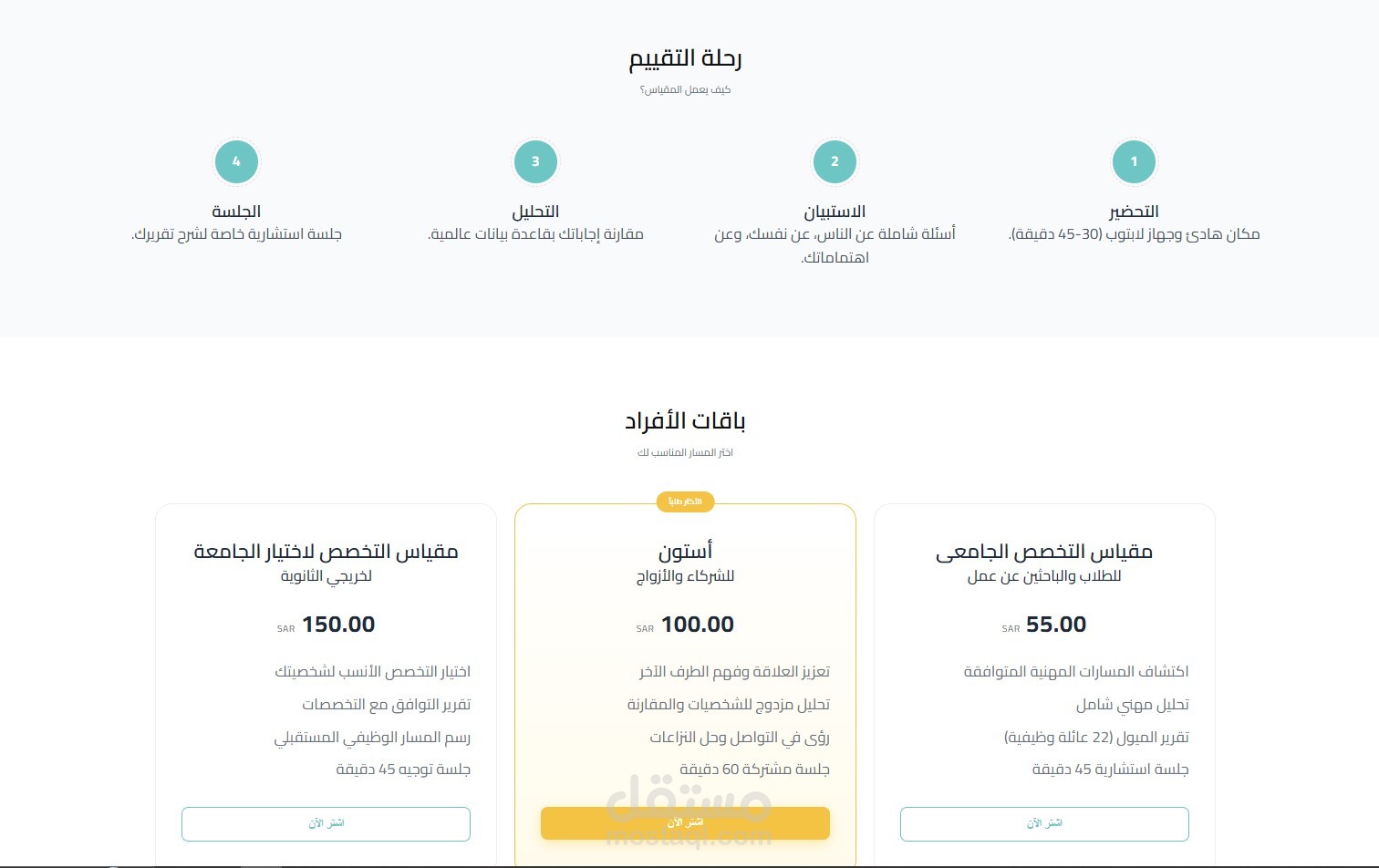Click the yellow badge above أستون card
Viewport: 1379px width, 868px height.
[685, 501]
